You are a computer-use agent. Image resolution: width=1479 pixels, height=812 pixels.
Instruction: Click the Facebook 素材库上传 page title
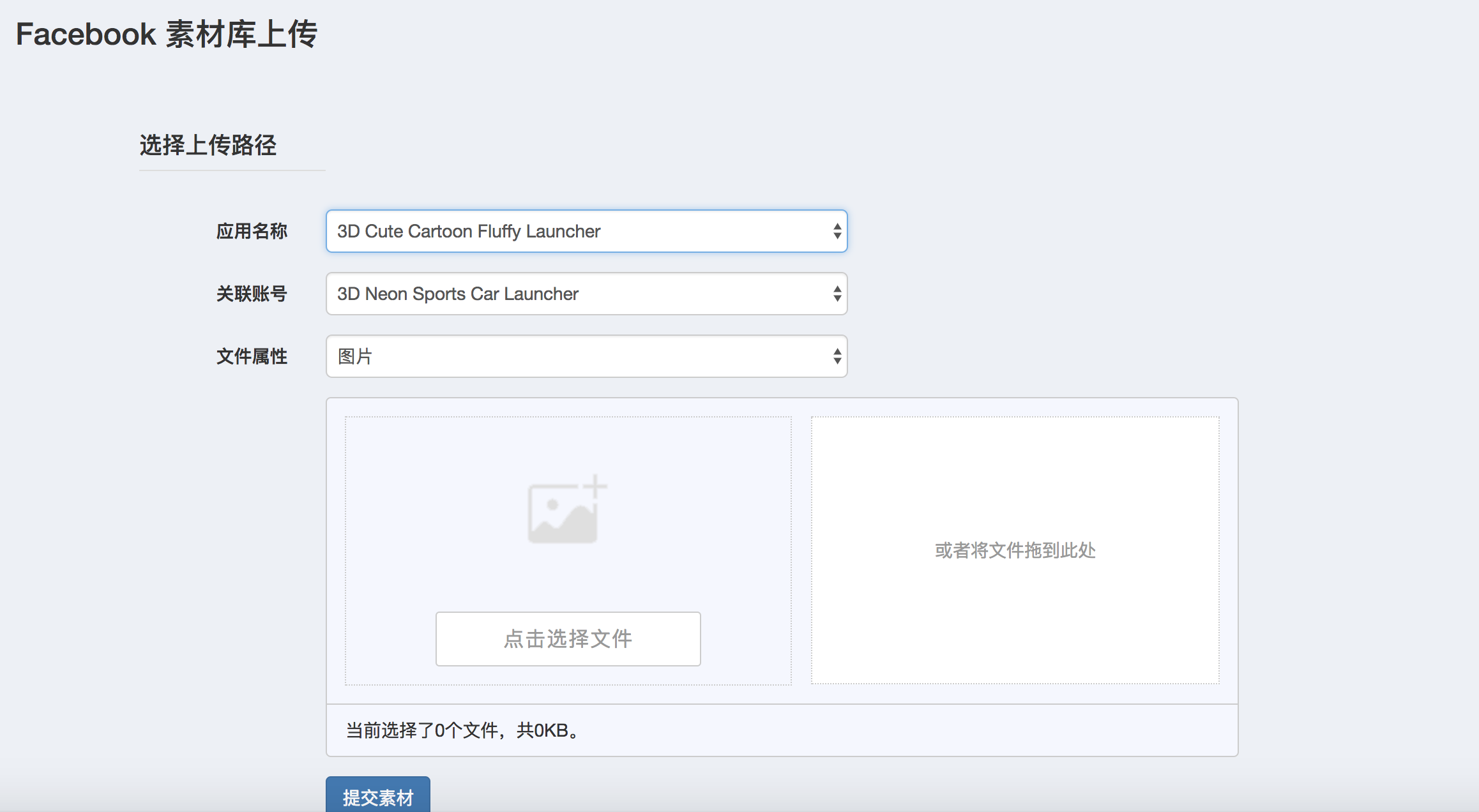tap(167, 34)
